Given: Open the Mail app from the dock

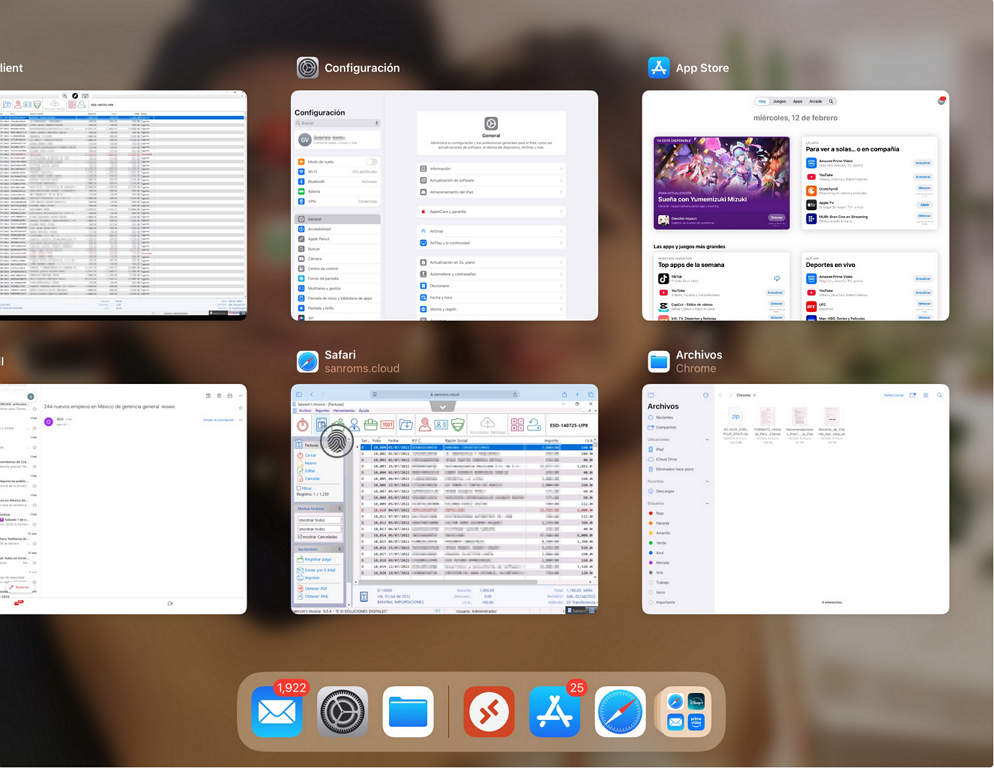Looking at the screenshot, I should [x=277, y=711].
